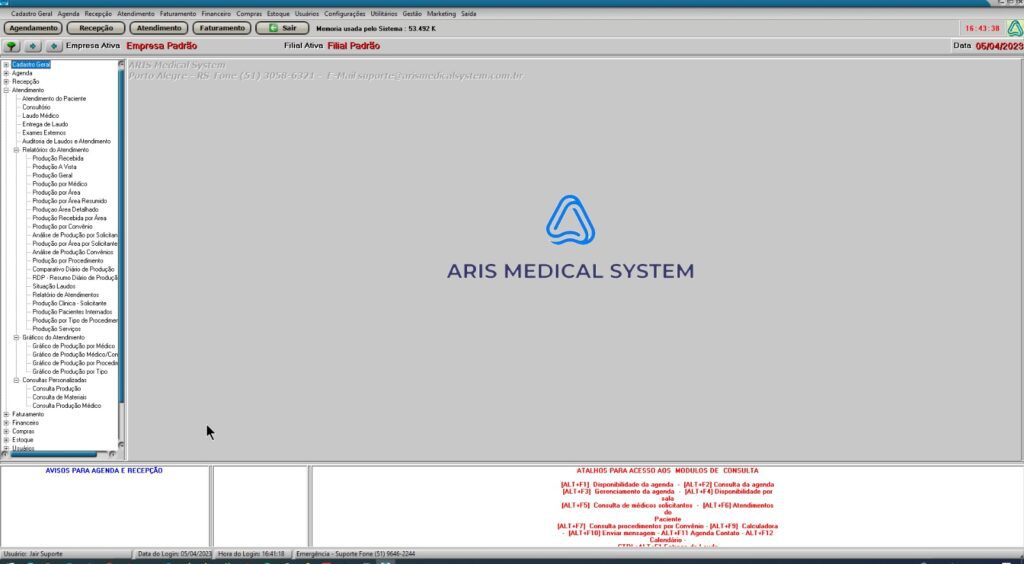This screenshot has height=564, width=1024.
Task: Expand the Agenda tree node
Action: 6,73
